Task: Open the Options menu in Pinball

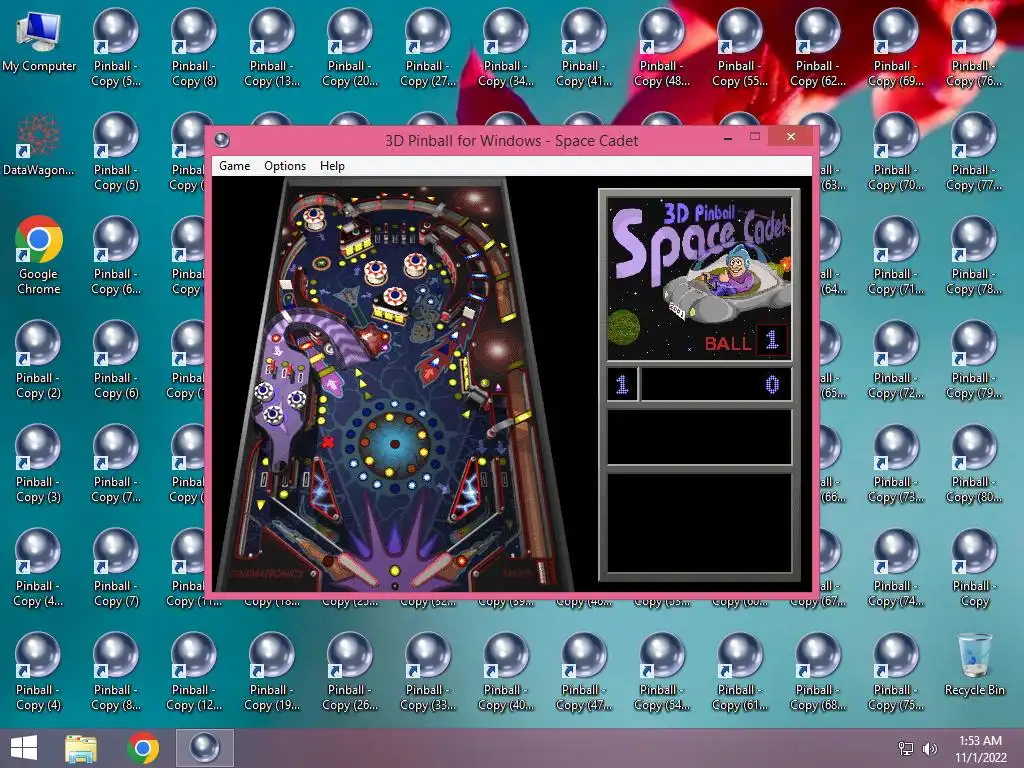Action: click(285, 166)
